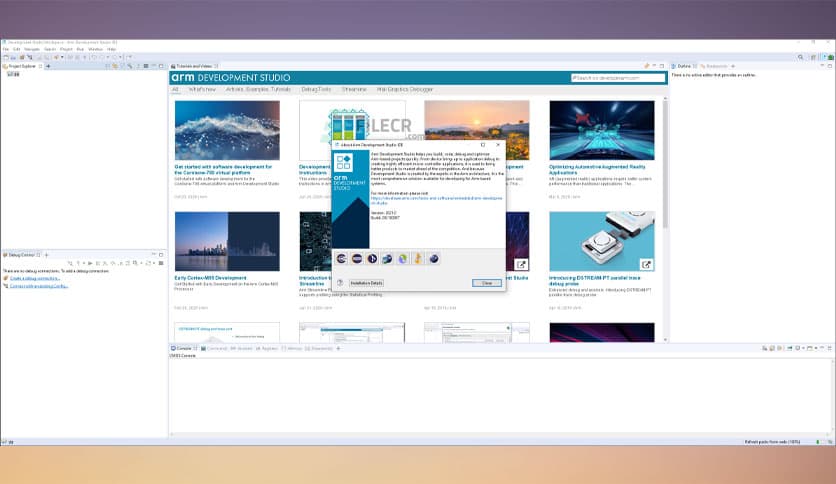Click the search magnifier icon in top-right toolbar
This screenshot has height=484, width=836.
[x=800, y=57]
